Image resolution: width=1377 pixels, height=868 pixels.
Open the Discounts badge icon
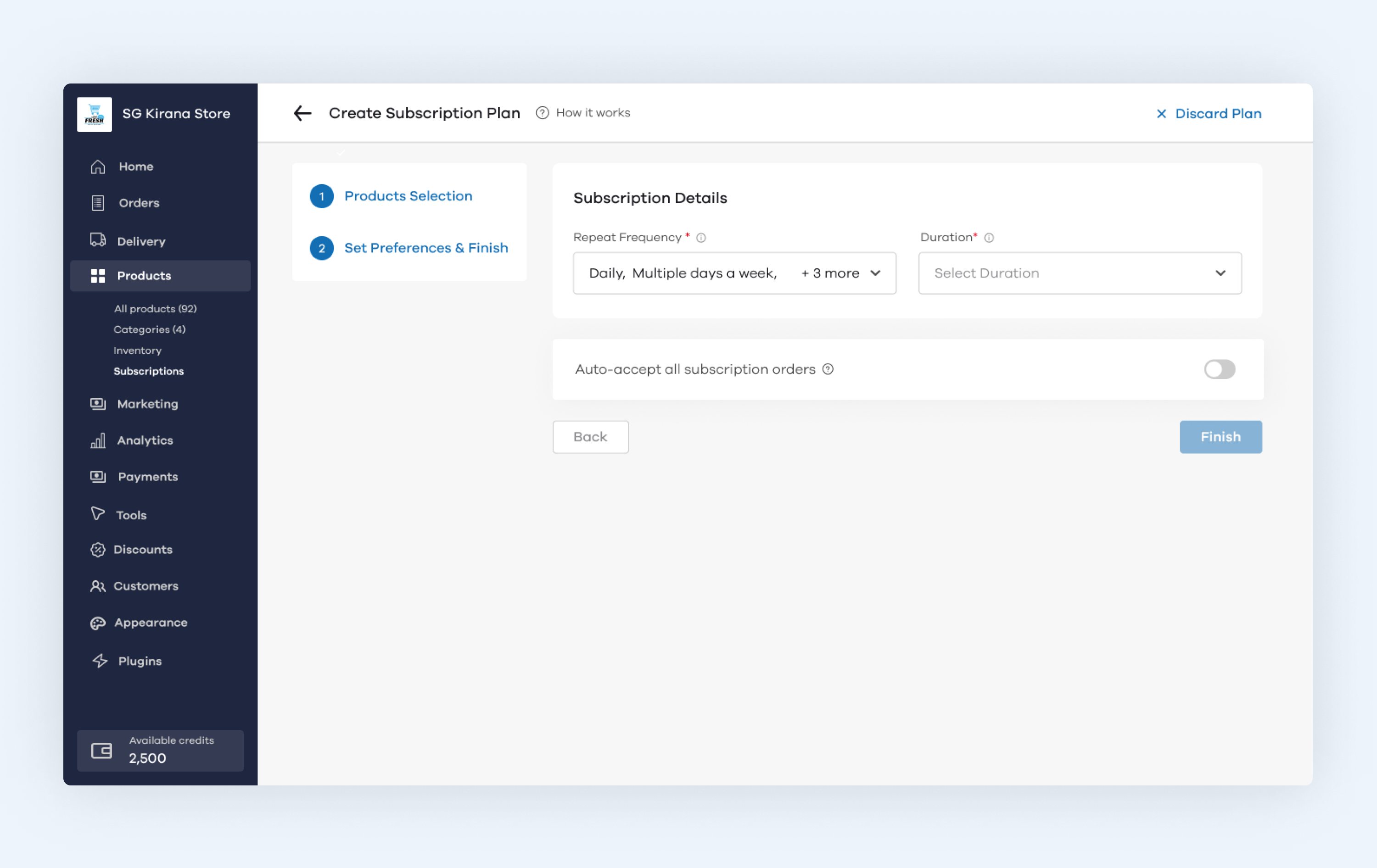(x=98, y=550)
